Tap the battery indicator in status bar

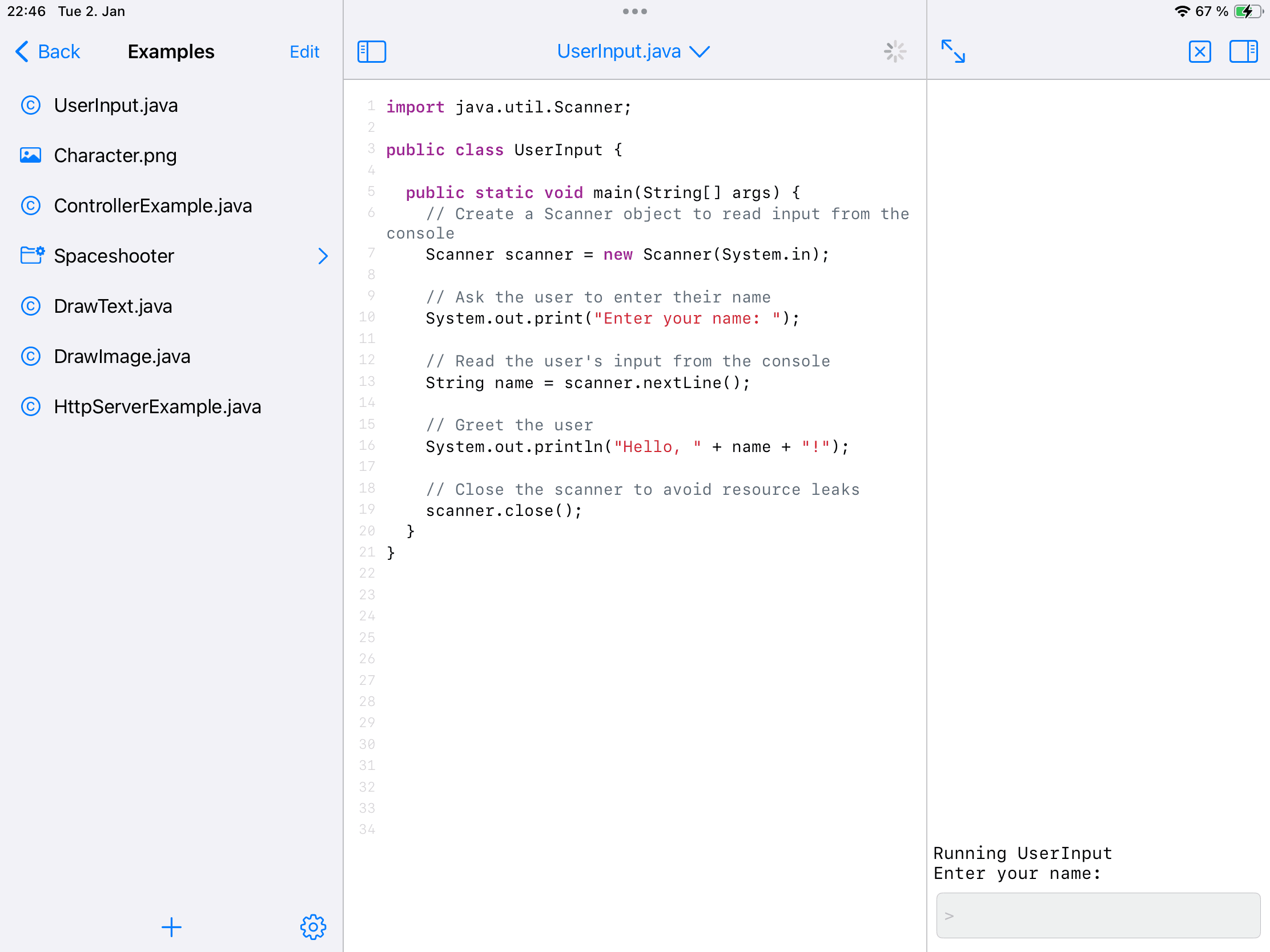[1247, 11]
